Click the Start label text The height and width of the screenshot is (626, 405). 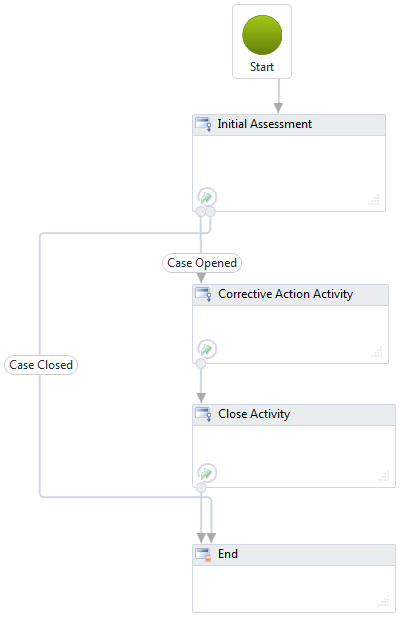click(x=262, y=67)
